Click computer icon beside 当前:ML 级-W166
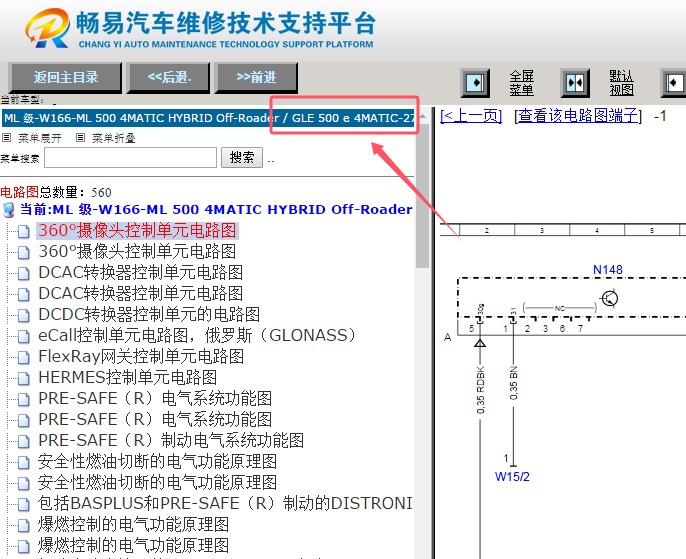Screen dimensions: 686x559 click(8, 210)
